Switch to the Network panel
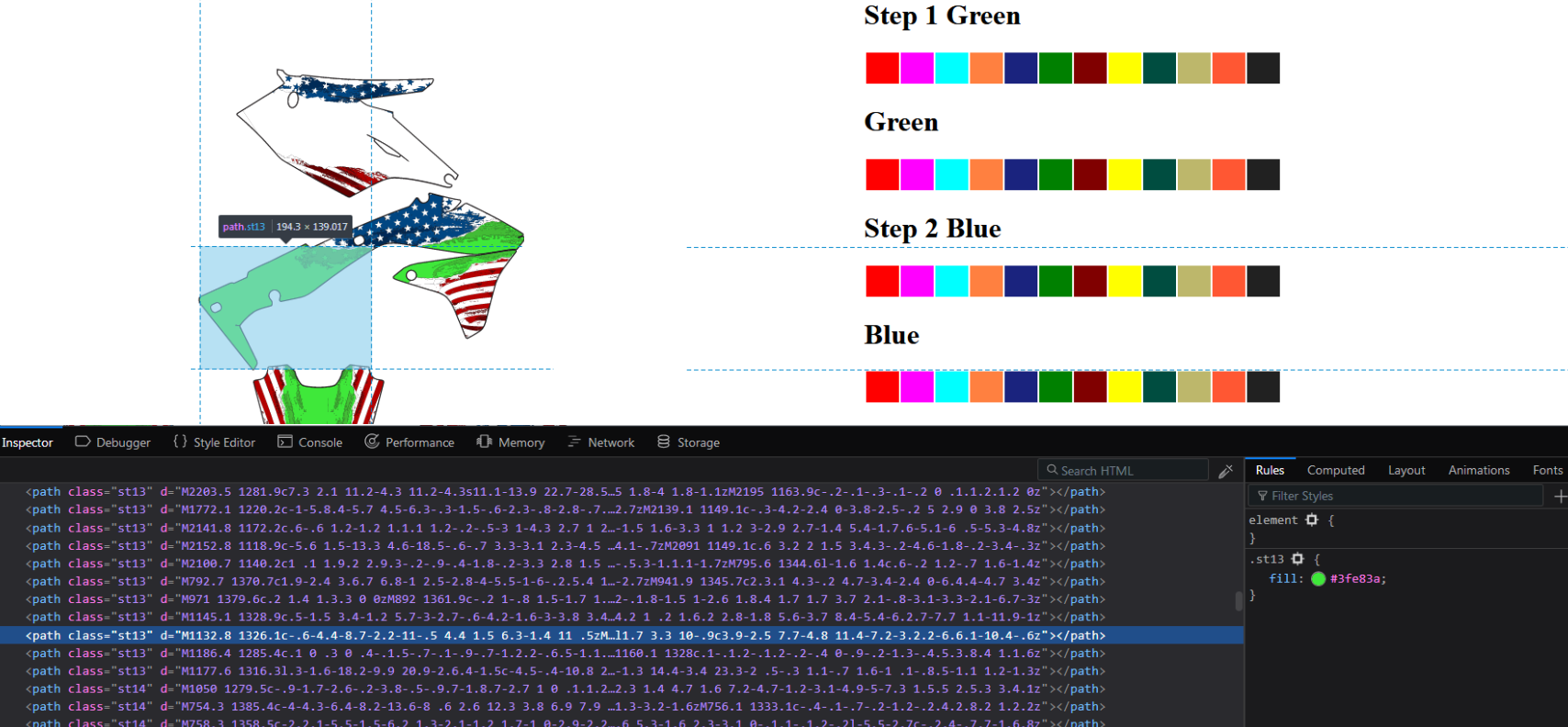 [x=600, y=442]
